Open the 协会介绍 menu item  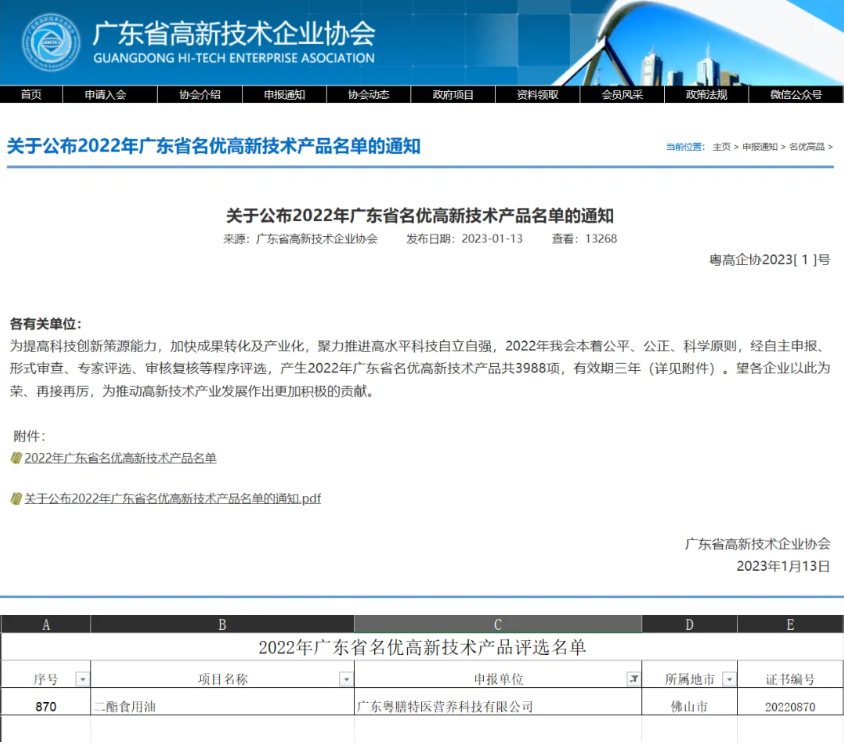(200, 95)
